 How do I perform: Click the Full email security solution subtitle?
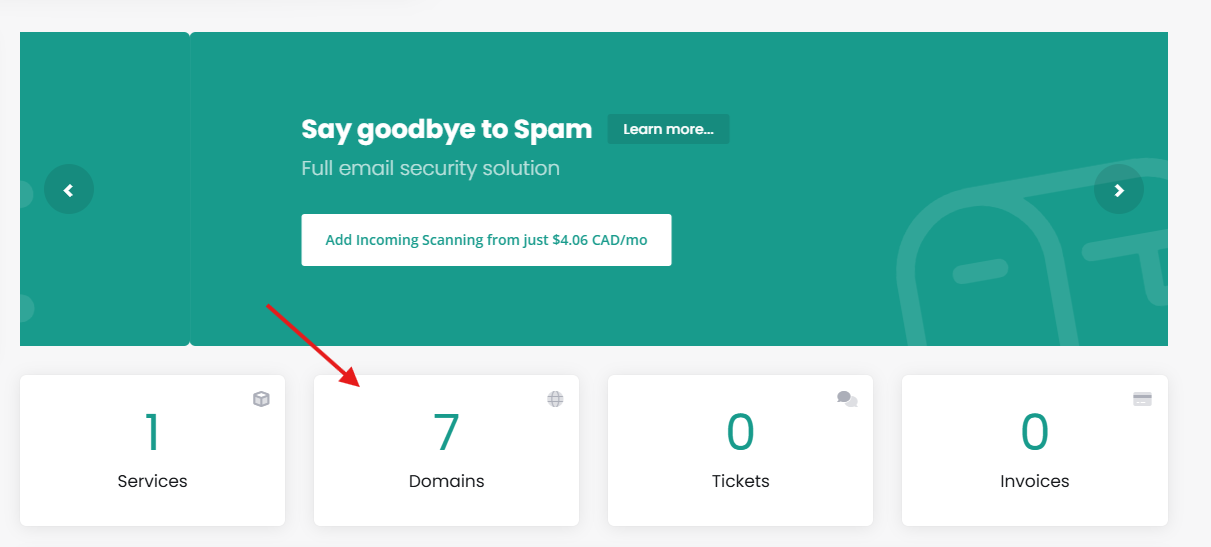coord(430,168)
